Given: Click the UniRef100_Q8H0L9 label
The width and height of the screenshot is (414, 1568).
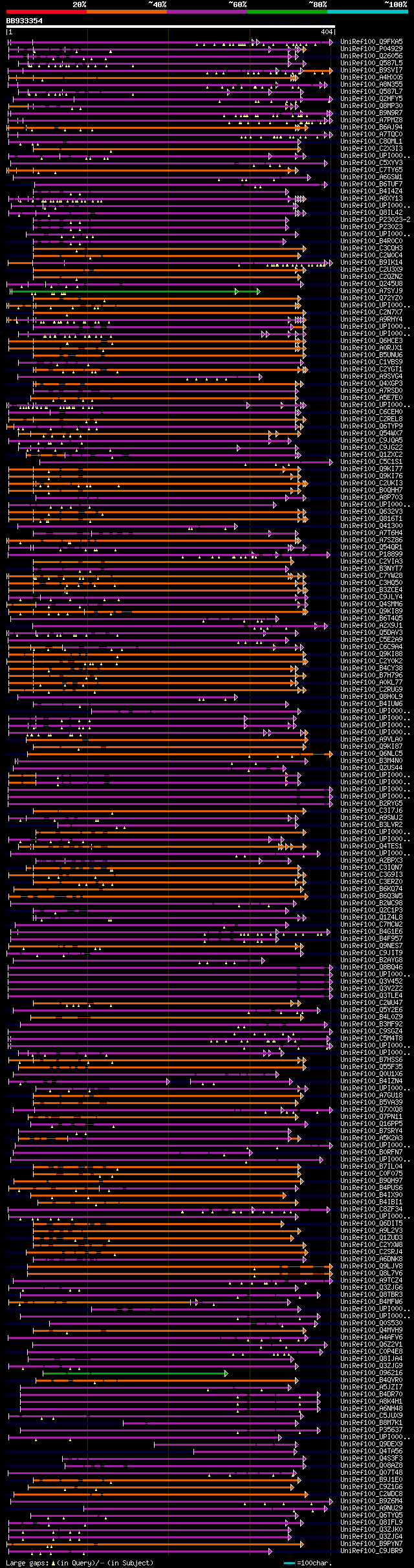Looking at the screenshot, I should point(371,696).
